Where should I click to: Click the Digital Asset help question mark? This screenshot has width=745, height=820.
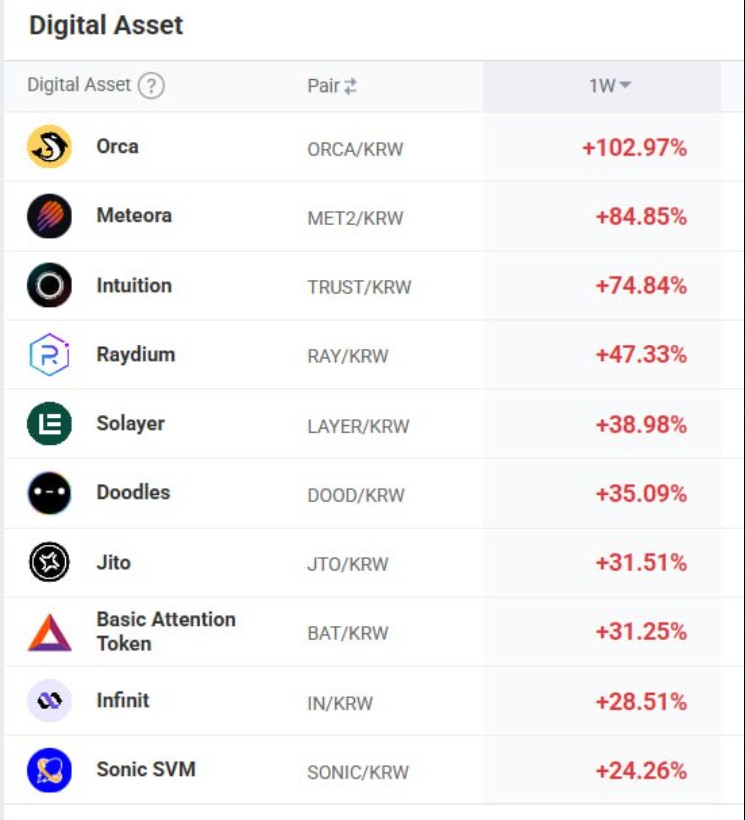151,86
